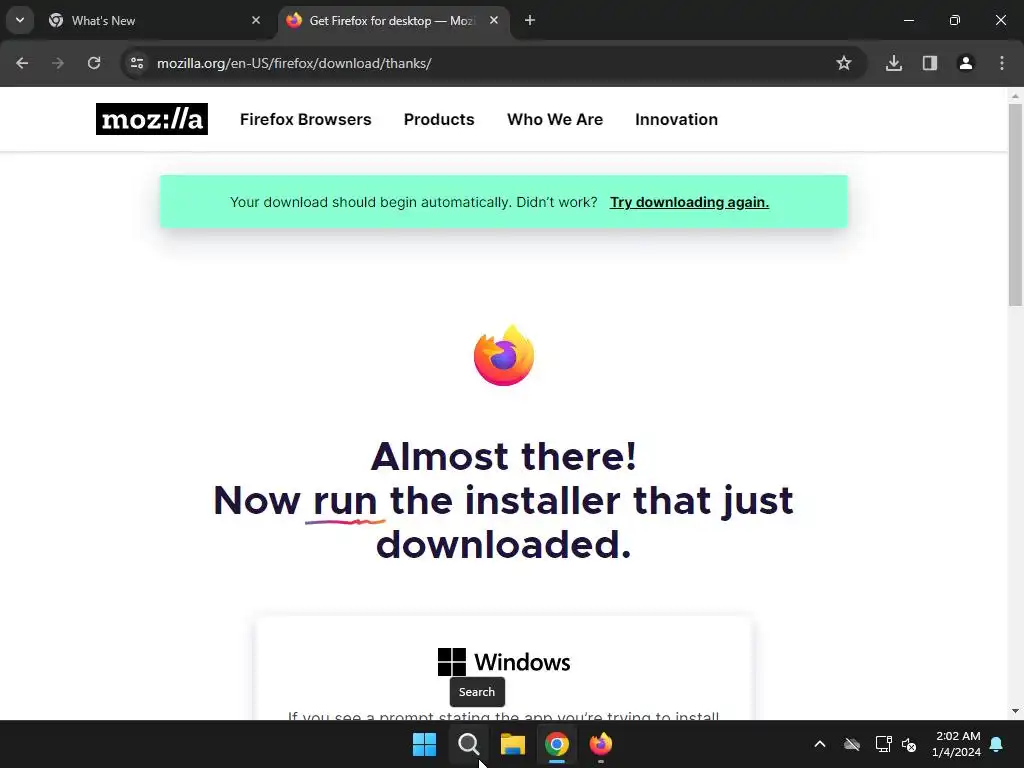Click the Mozilla logo
This screenshot has width=1024, height=768.
(152, 119)
